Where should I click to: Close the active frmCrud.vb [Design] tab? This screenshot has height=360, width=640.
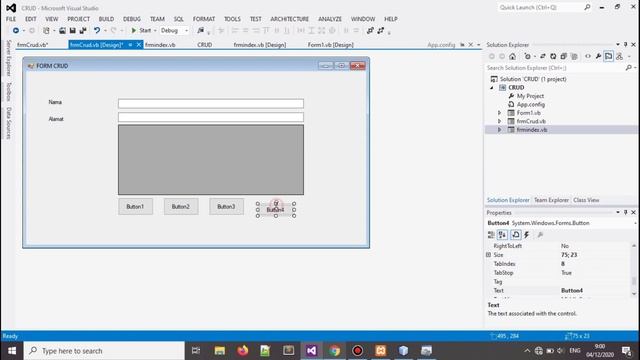click(x=139, y=45)
